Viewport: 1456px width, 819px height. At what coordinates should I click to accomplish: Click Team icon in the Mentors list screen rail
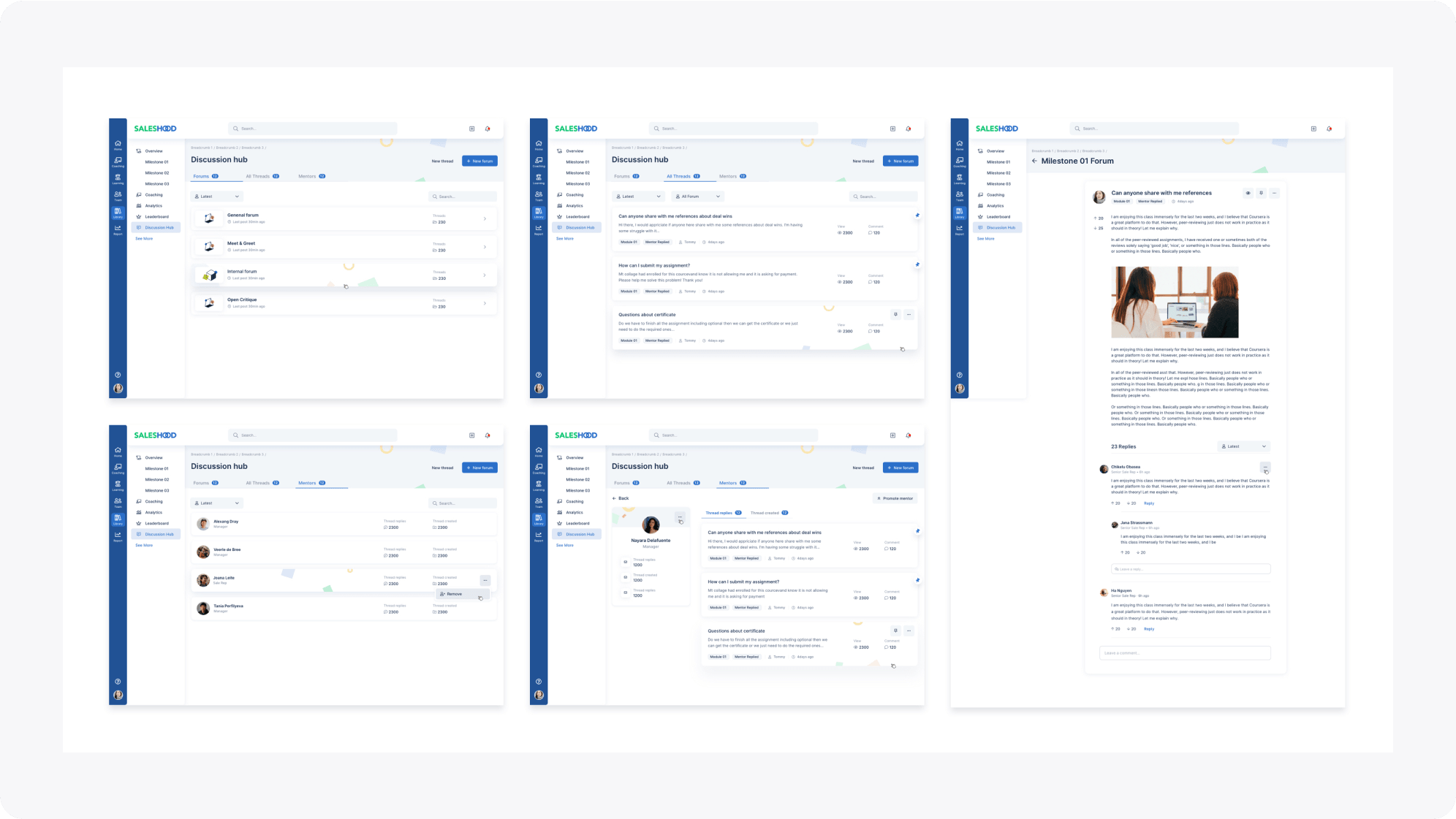pos(118,503)
